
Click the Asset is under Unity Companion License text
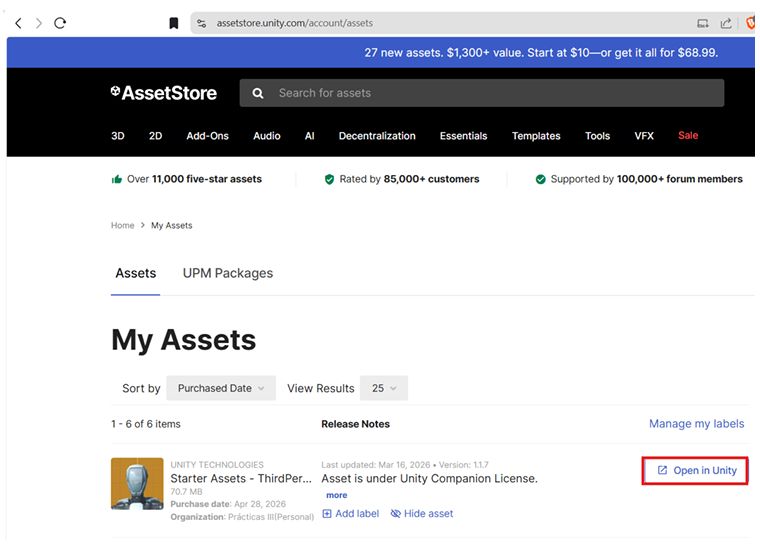pyautogui.click(x=429, y=478)
